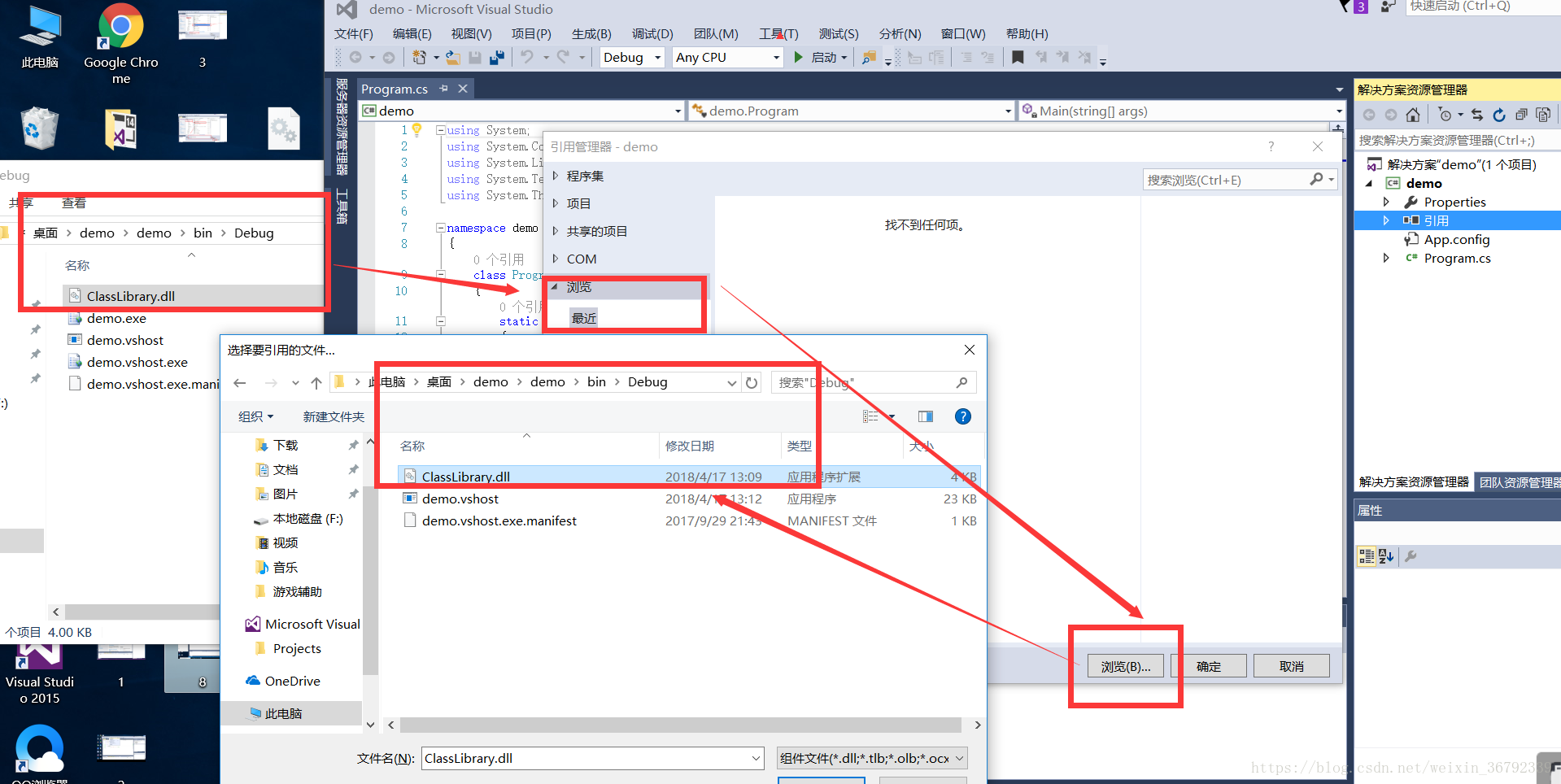Open the demo project navigation dropdown

click(x=522, y=111)
